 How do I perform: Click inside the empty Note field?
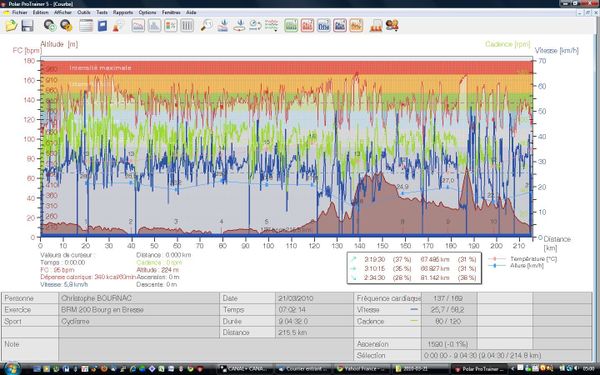click(206, 350)
